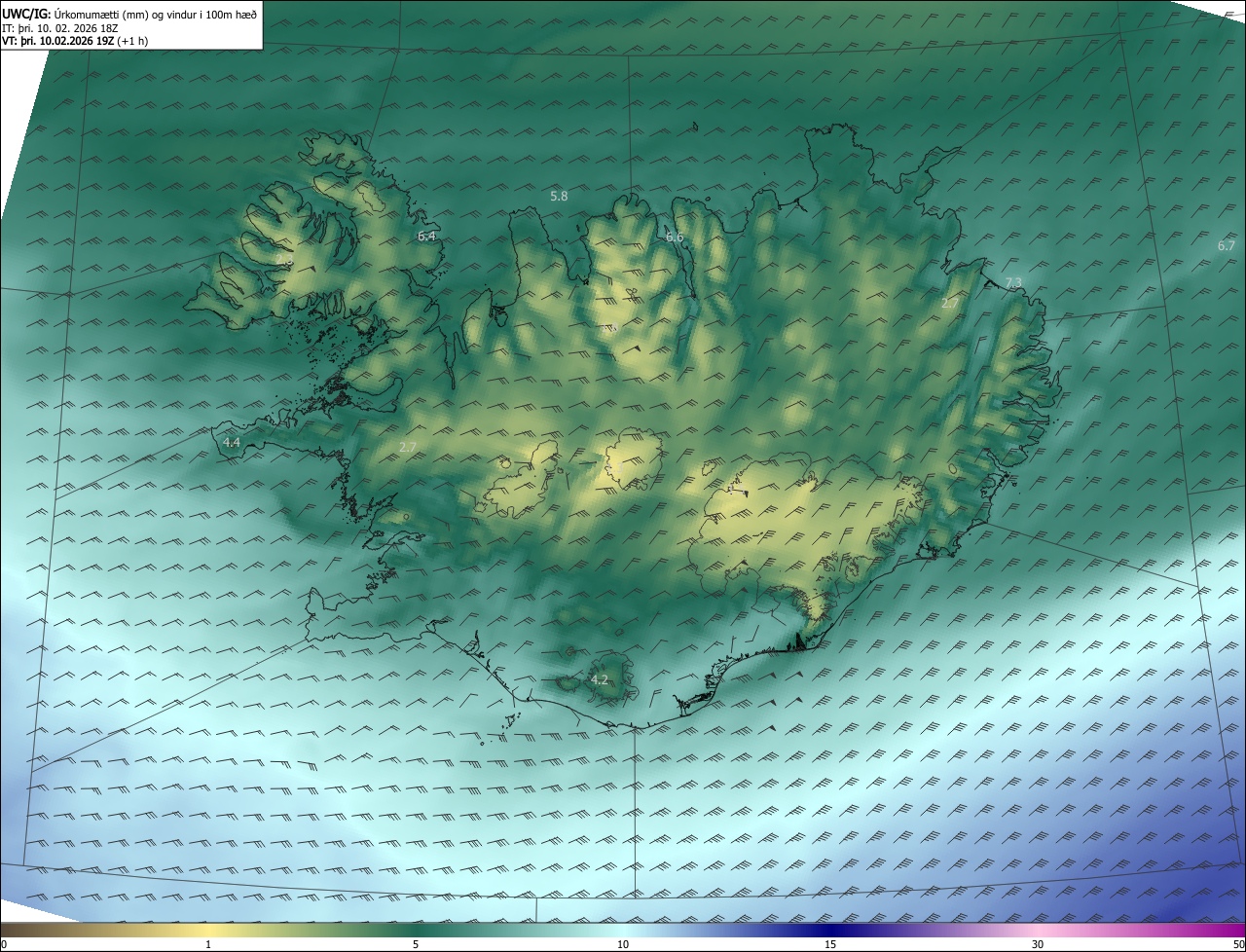Viewport: 1246px width, 952px height.
Task: Click the title 'UWC/IG: Úrkomumætti (mm) og vindur' line
Action: [129, 14]
